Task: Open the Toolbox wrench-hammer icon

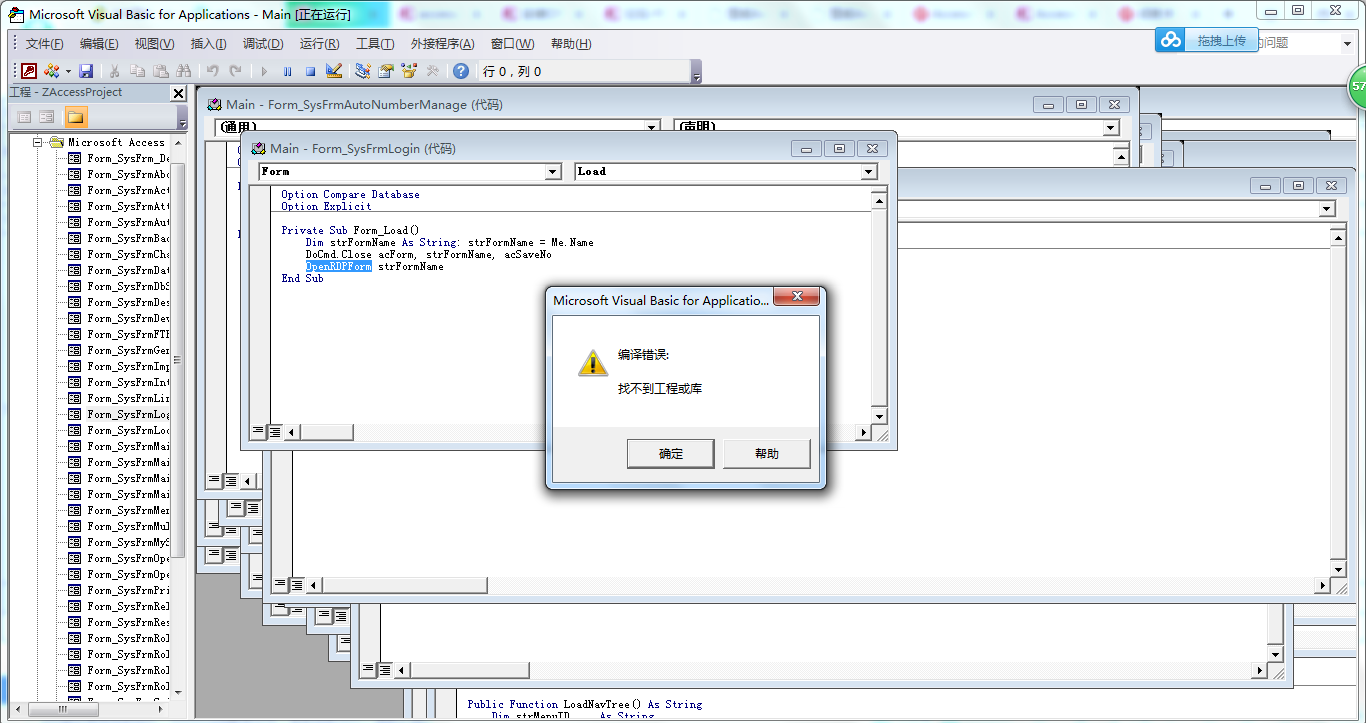Action: (432, 71)
